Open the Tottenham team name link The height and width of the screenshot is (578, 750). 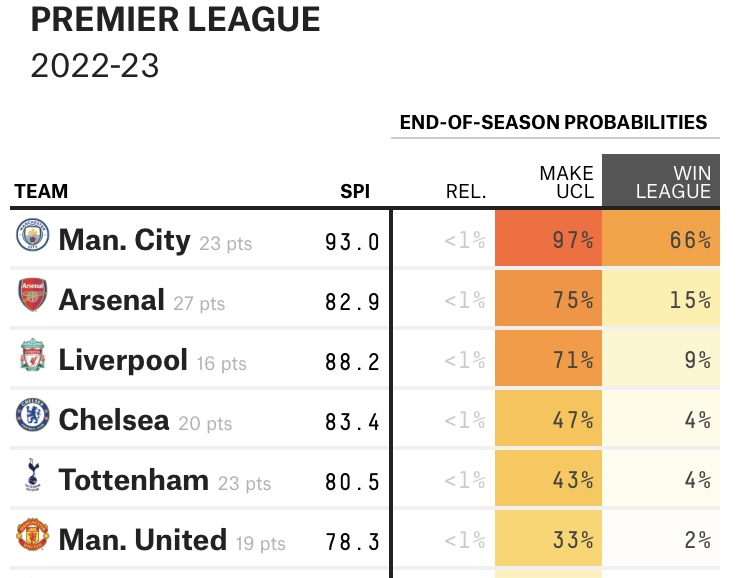pos(133,480)
